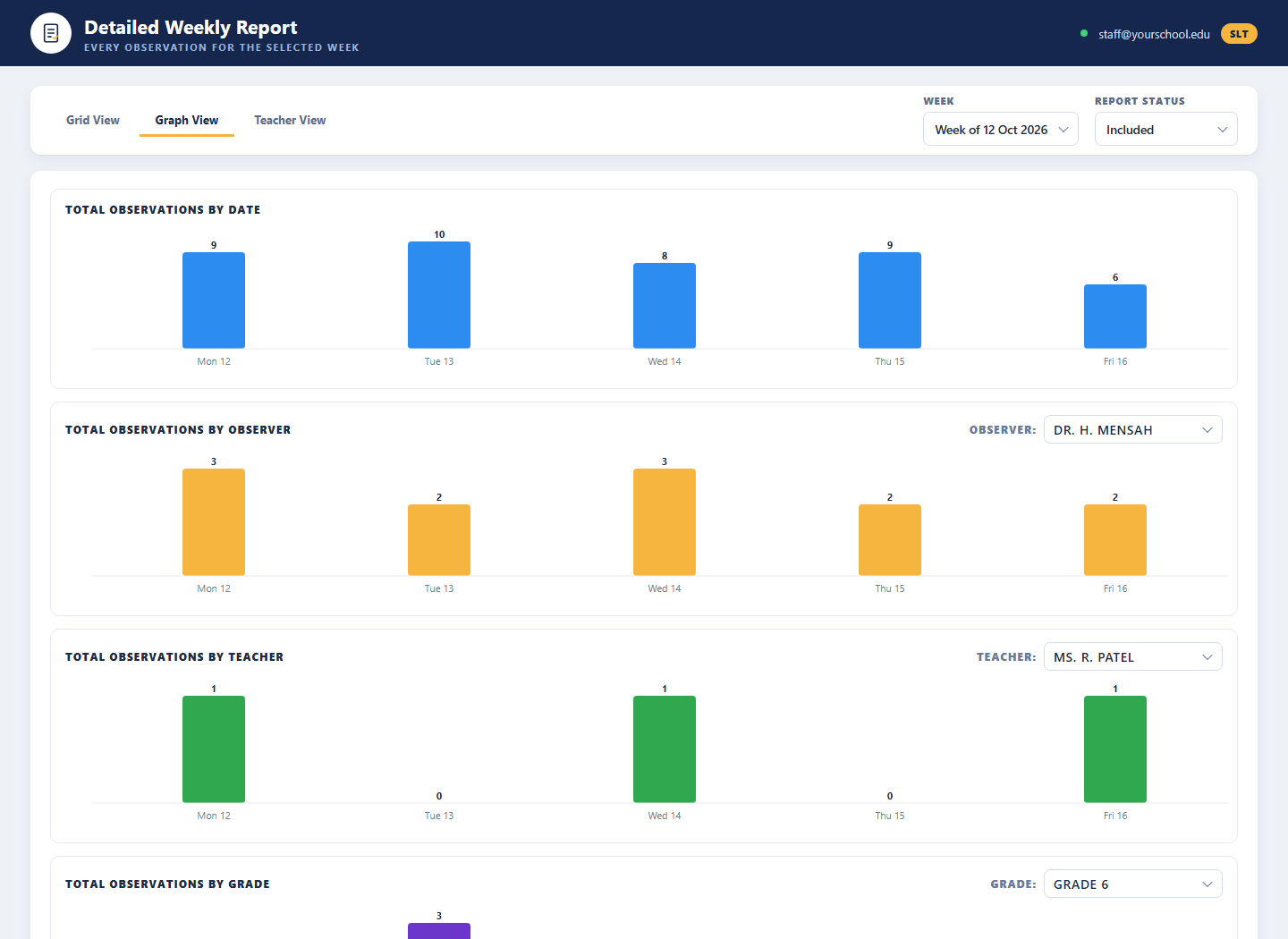This screenshot has height=939, width=1288.
Task: Click the value label 10 above Tue 13
Action: [439, 234]
